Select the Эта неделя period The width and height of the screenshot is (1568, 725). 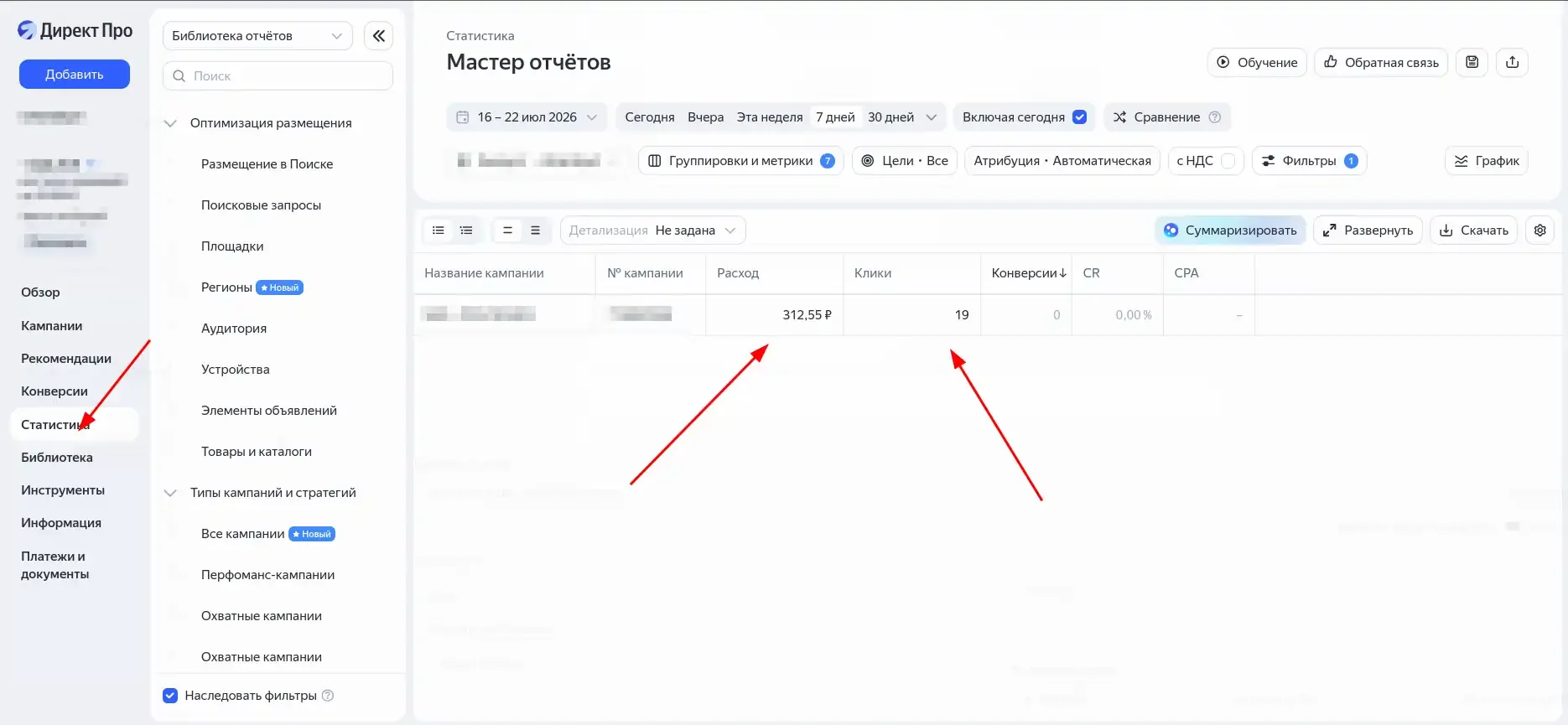[x=770, y=117]
